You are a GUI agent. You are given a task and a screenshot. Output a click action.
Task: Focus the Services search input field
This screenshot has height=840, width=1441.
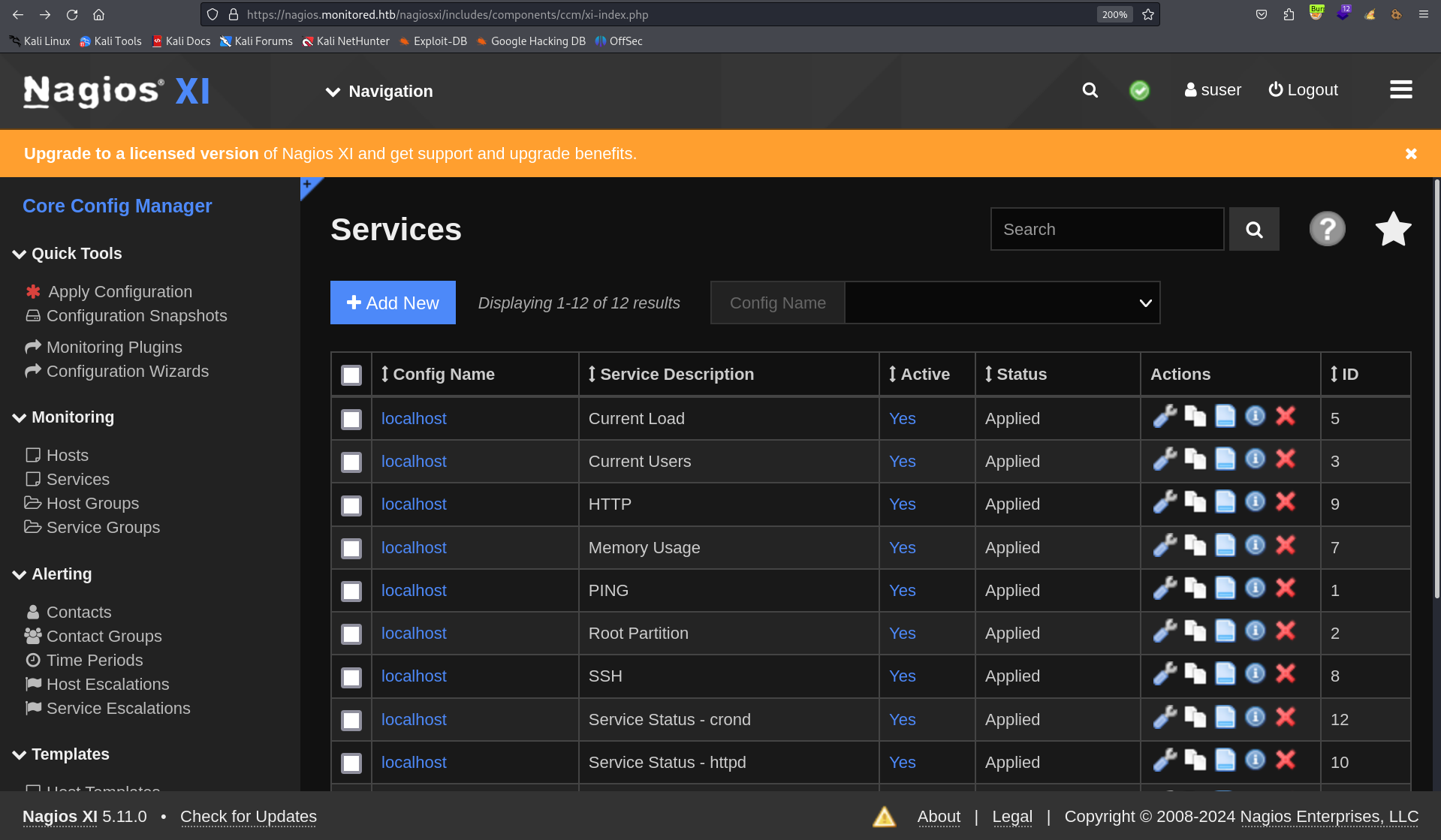(1107, 229)
